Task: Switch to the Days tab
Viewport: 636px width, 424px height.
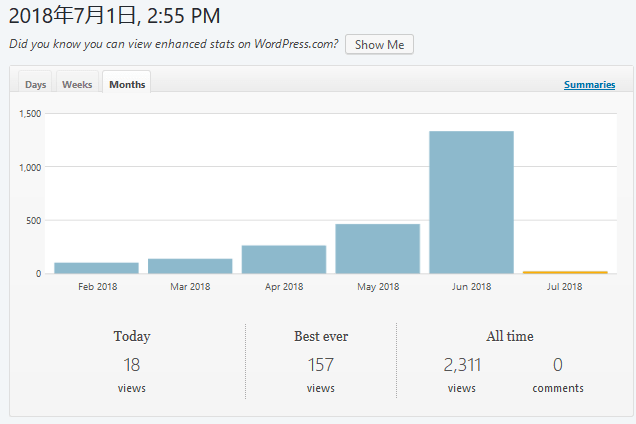Action: [36, 85]
